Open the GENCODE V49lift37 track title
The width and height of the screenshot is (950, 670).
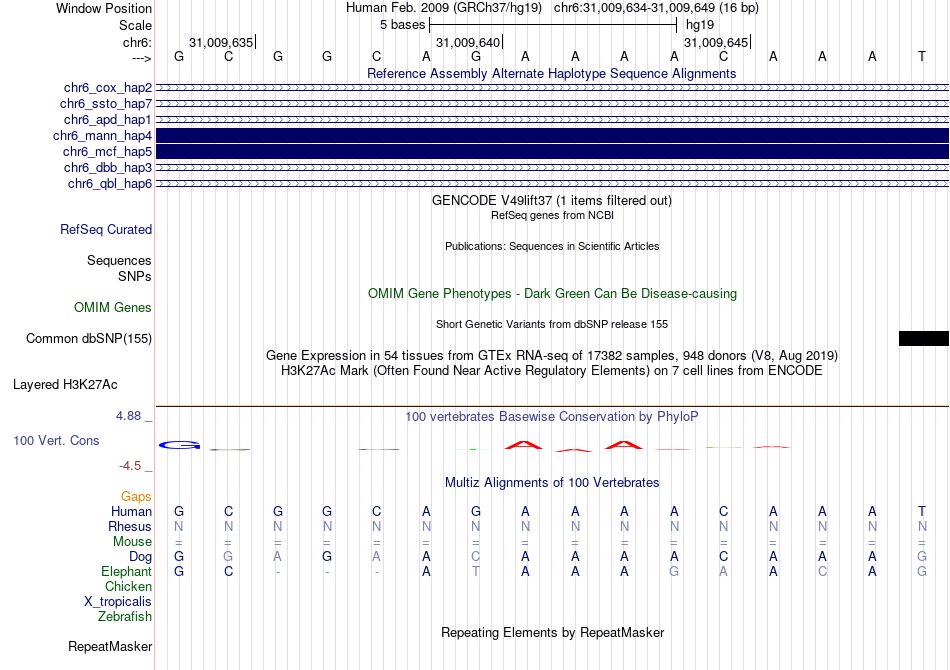click(552, 201)
